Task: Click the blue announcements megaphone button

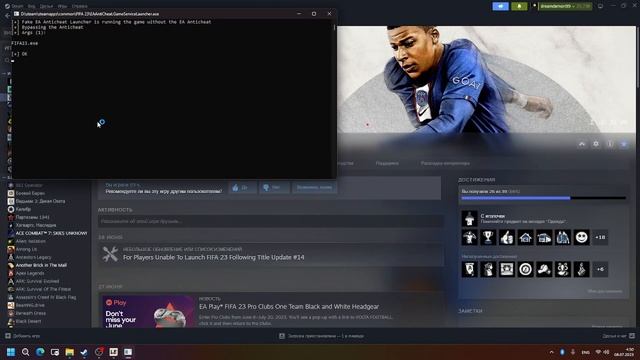Action: point(500,6)
